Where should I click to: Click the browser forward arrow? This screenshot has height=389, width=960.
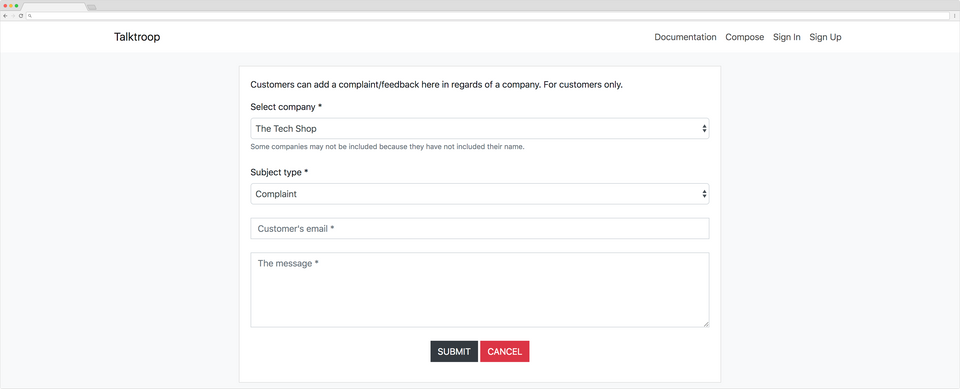coord(13,15)
